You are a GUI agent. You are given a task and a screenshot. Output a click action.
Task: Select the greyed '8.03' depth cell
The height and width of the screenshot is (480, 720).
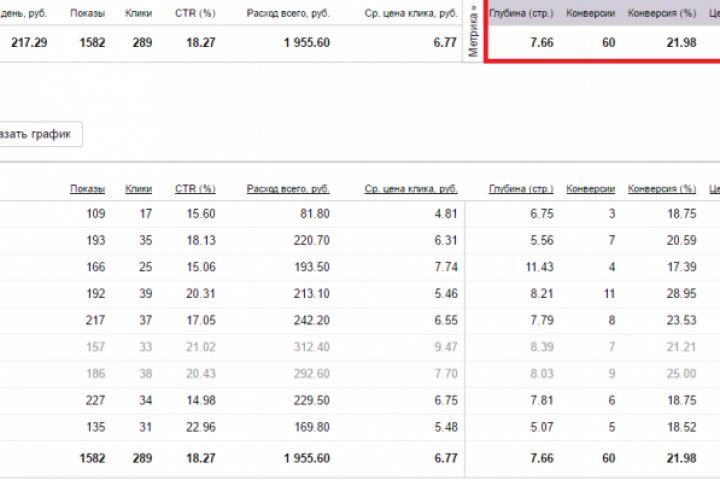pos(542,373)
